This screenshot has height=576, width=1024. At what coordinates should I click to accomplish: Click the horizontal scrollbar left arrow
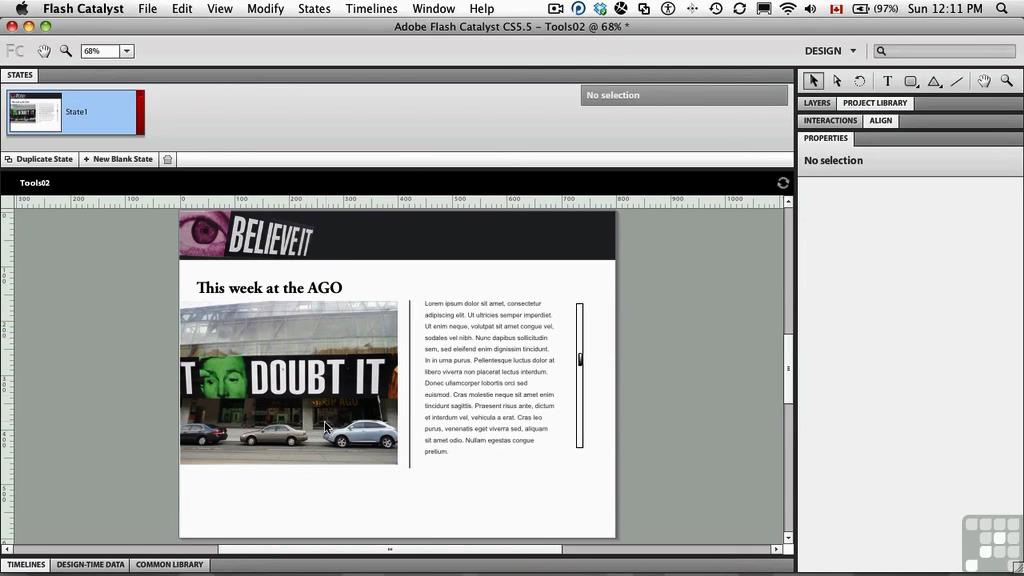tap(7, 549)
